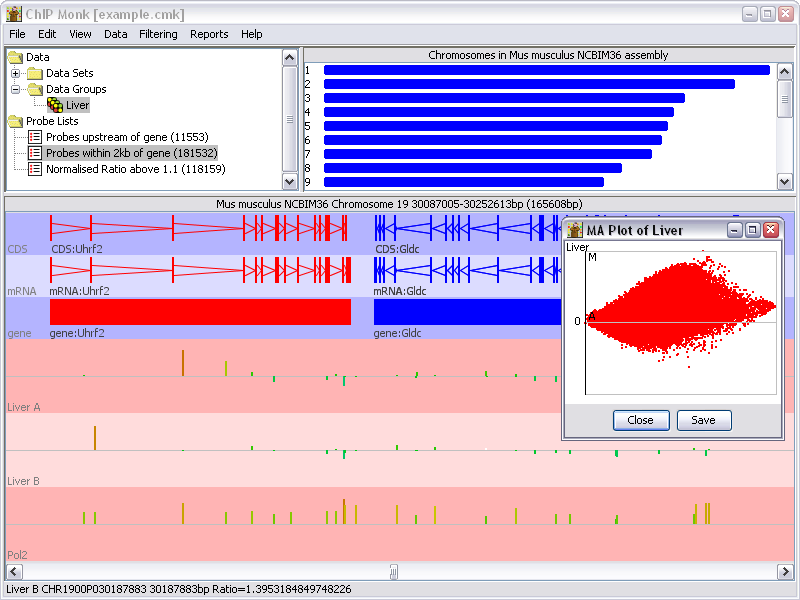Open the Data menu

[115, 34]
